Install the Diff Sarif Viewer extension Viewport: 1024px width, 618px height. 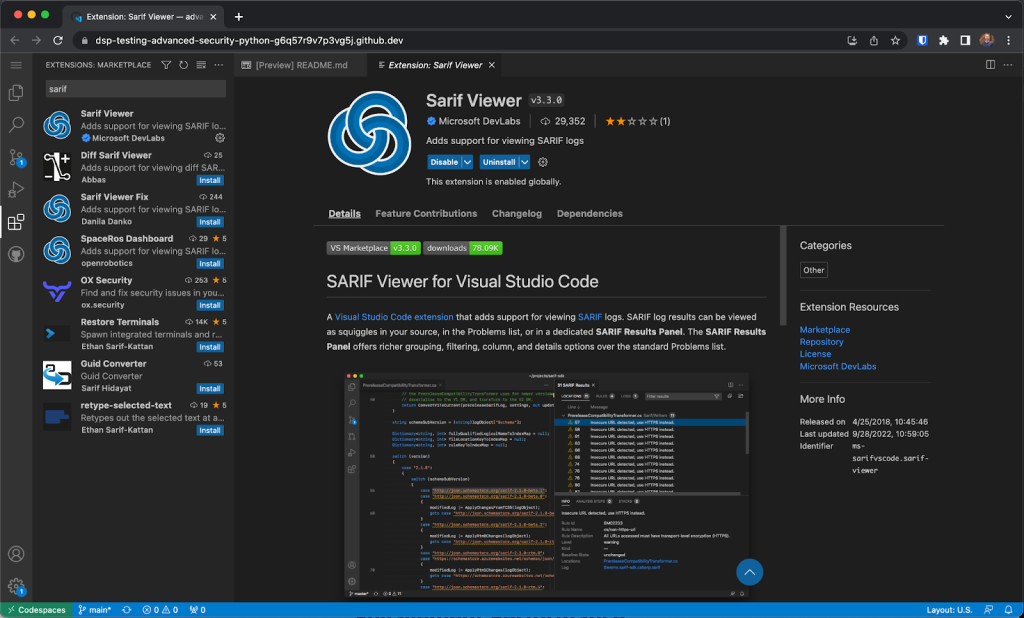click(x=210, y=181)
